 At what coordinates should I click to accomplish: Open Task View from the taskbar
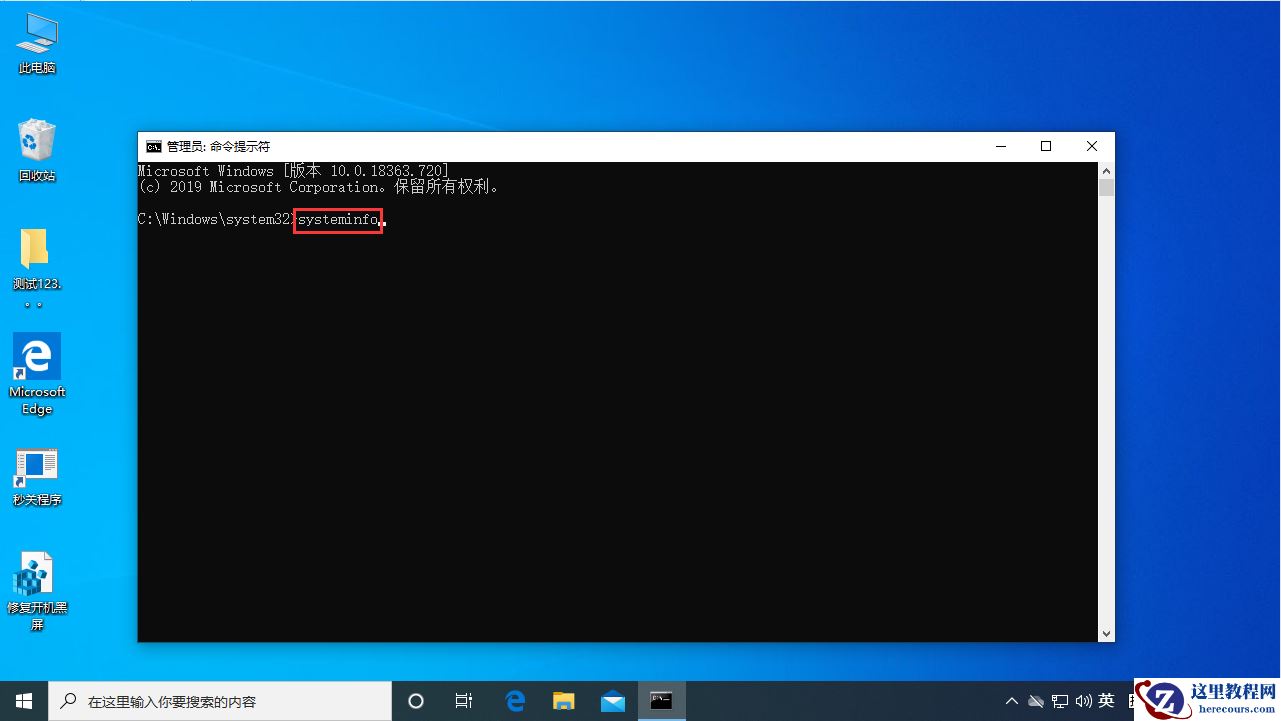coord(464,701)
